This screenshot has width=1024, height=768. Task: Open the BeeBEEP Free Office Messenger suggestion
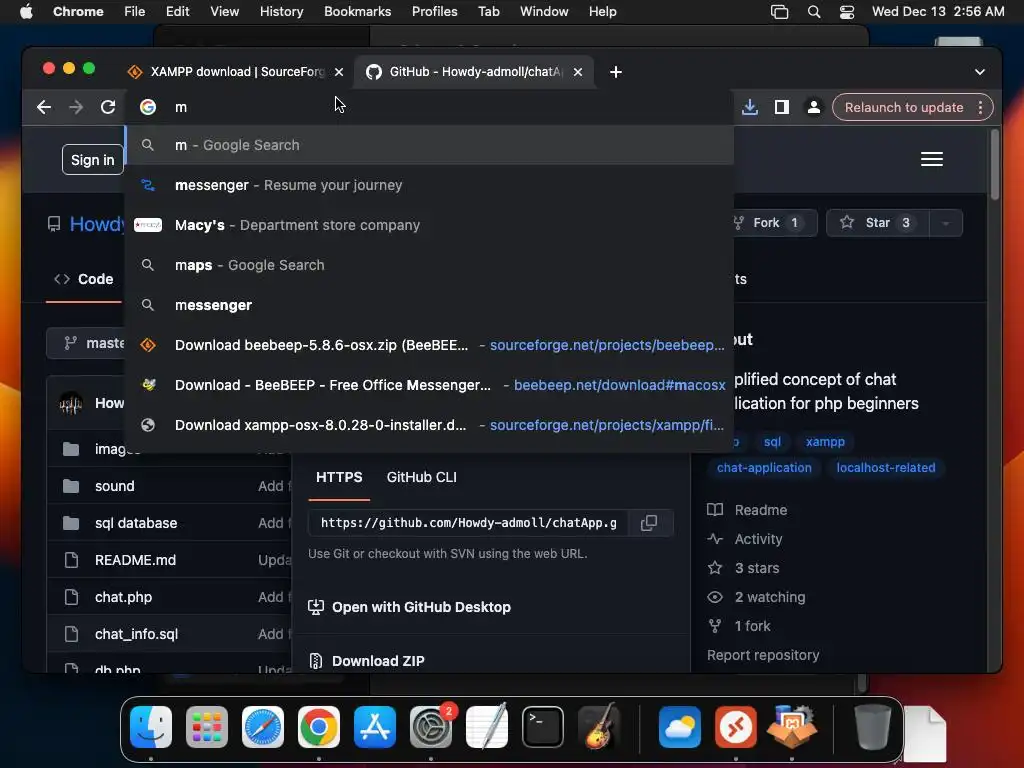(429, 385)
